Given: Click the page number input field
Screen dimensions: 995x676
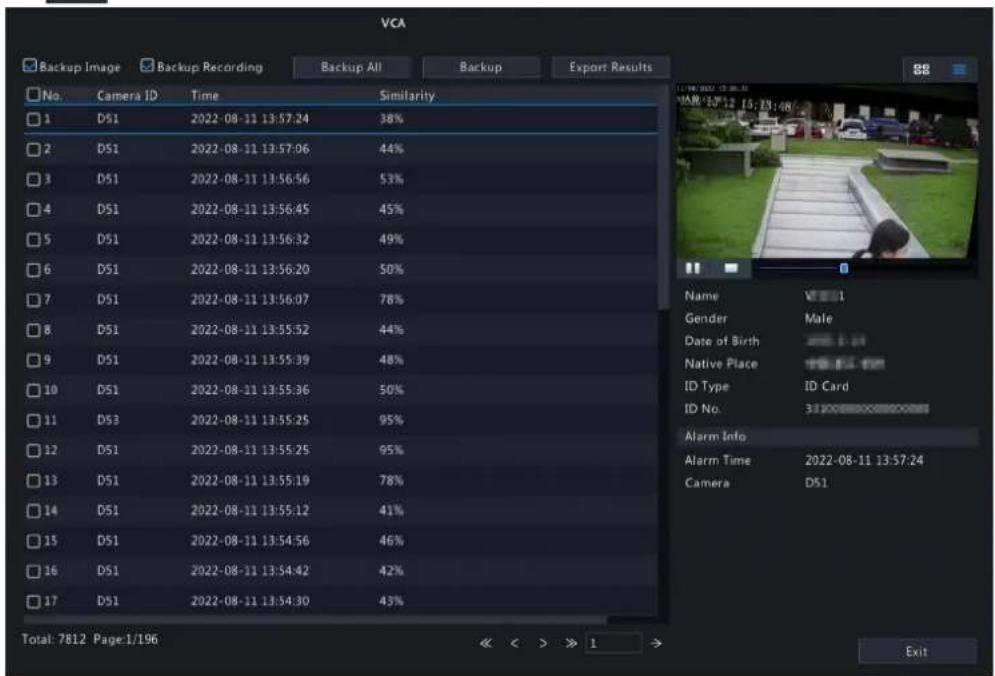Looking at the screenshot, I should tap(613, 643).
